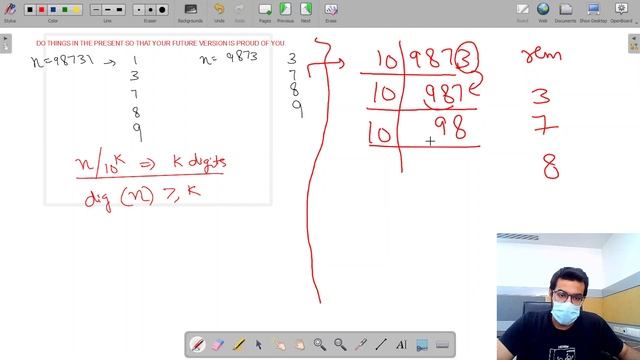Screen dimensions: 640x360
Task: Open the Stylus palette toggle
Action: [x=10, y=12]
